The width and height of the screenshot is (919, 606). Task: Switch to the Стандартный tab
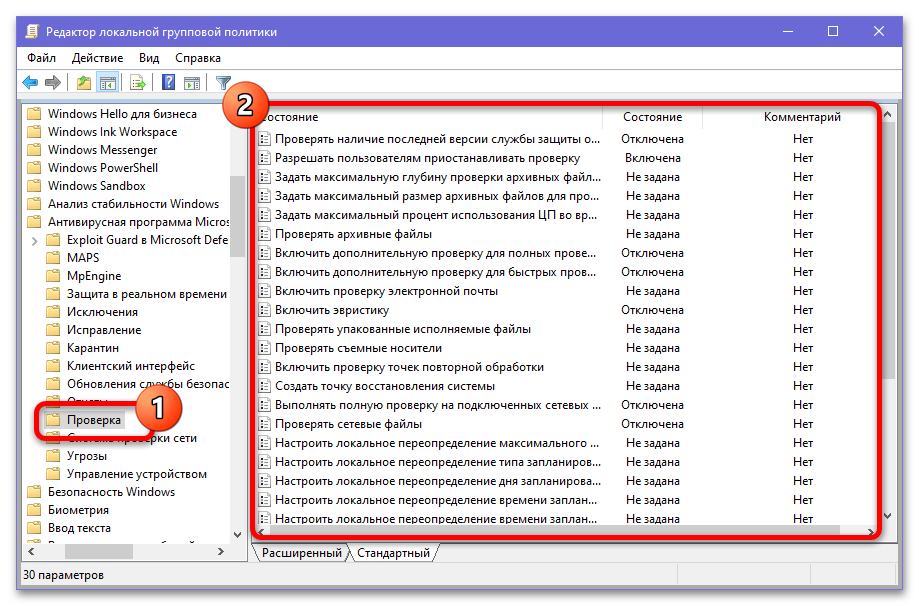click(x=393, y=553)
